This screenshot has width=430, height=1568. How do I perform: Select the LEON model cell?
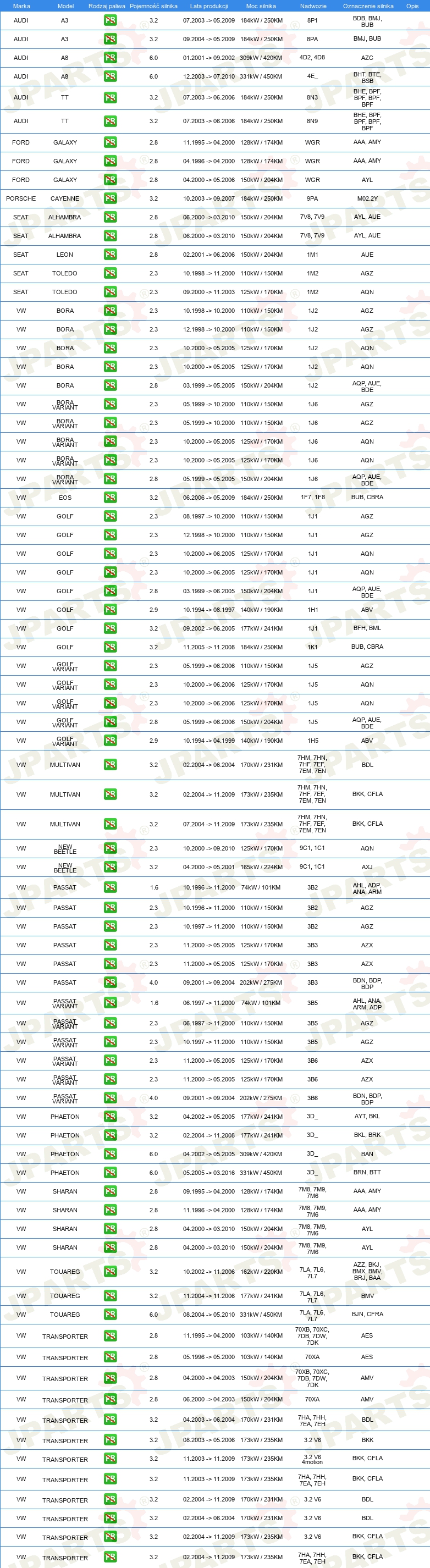64,255
